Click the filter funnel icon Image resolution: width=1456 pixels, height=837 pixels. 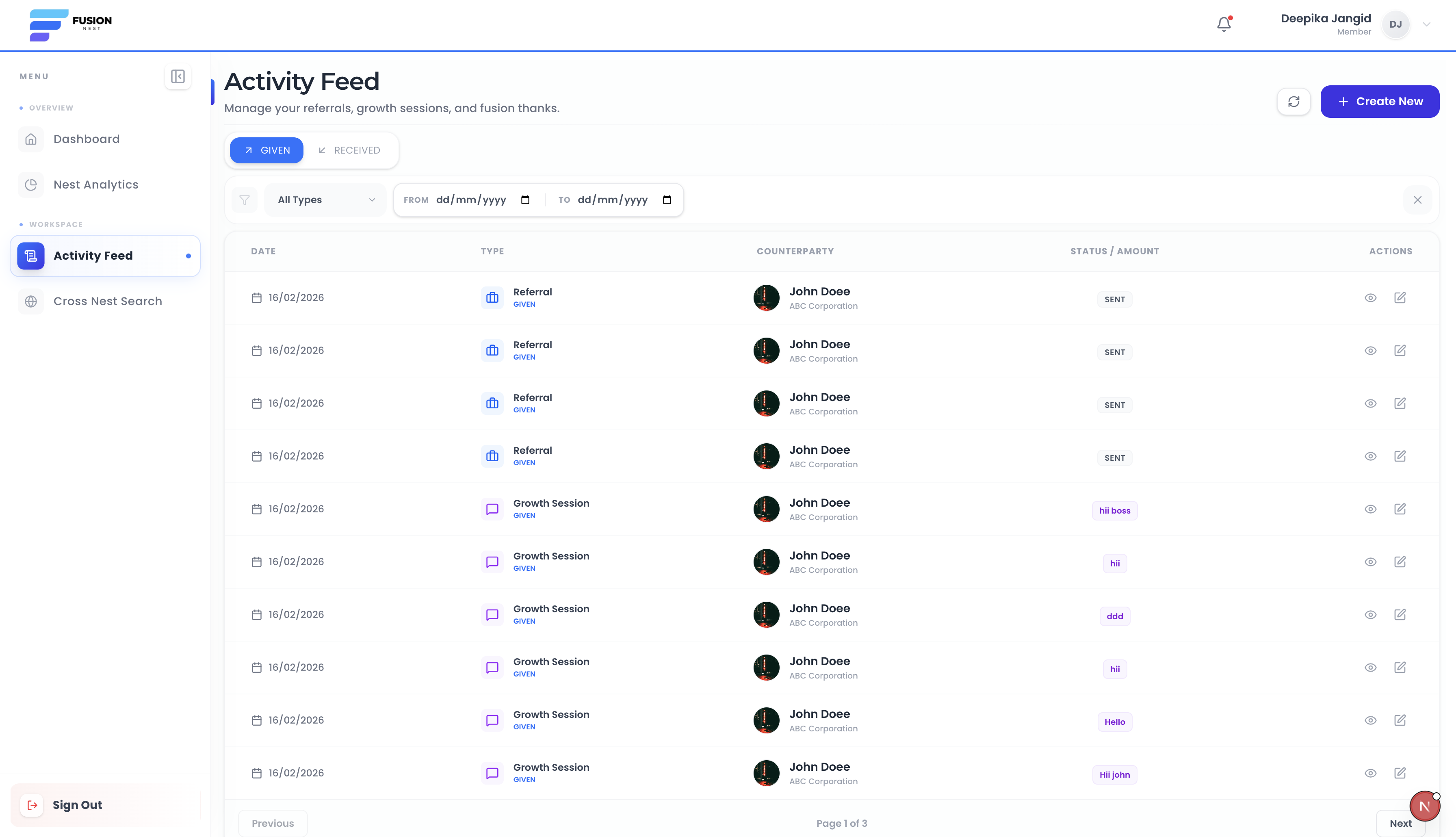244,199
